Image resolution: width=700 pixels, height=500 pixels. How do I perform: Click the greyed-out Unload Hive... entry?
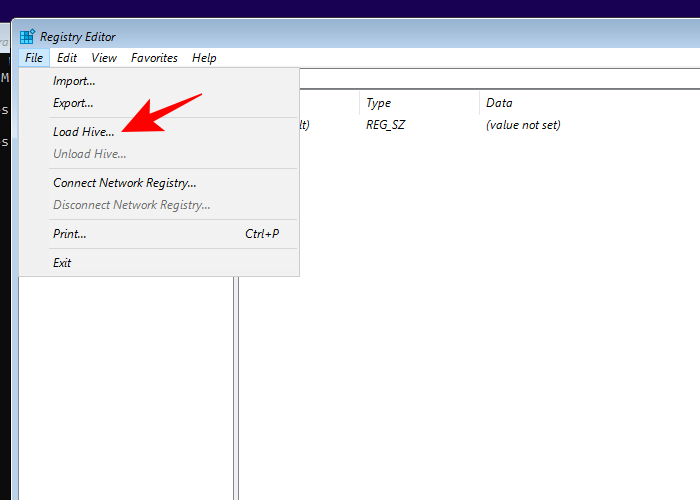tap(89, 154)
